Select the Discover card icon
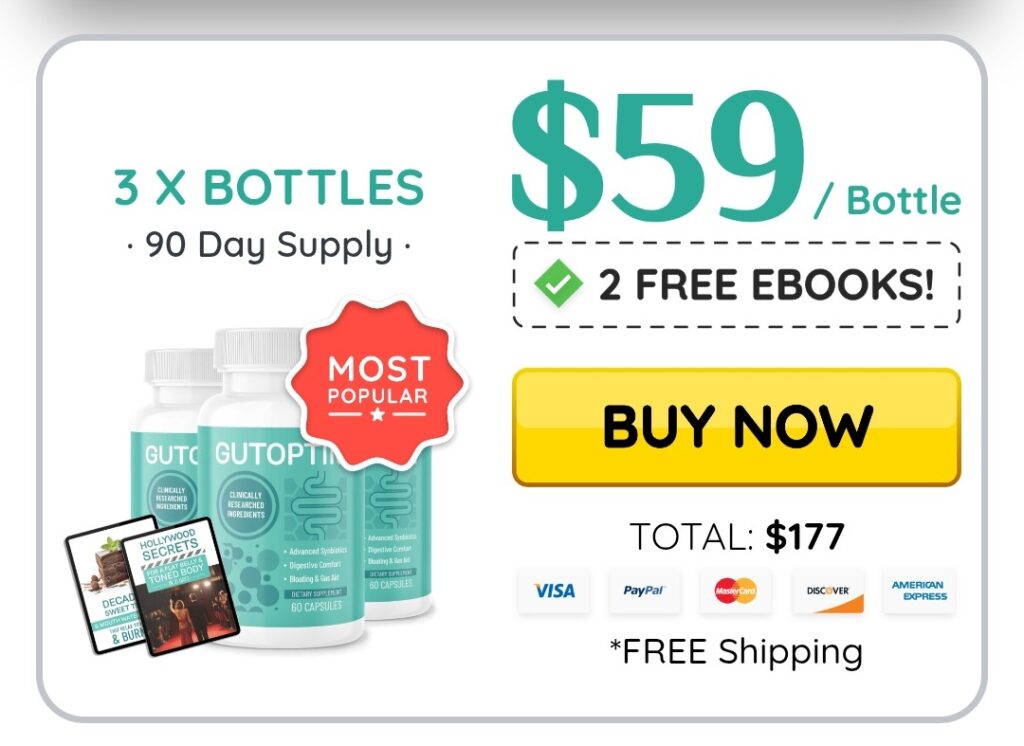Screen dimensions: 1024x746 pyautogui.click(x=827, y=591)
